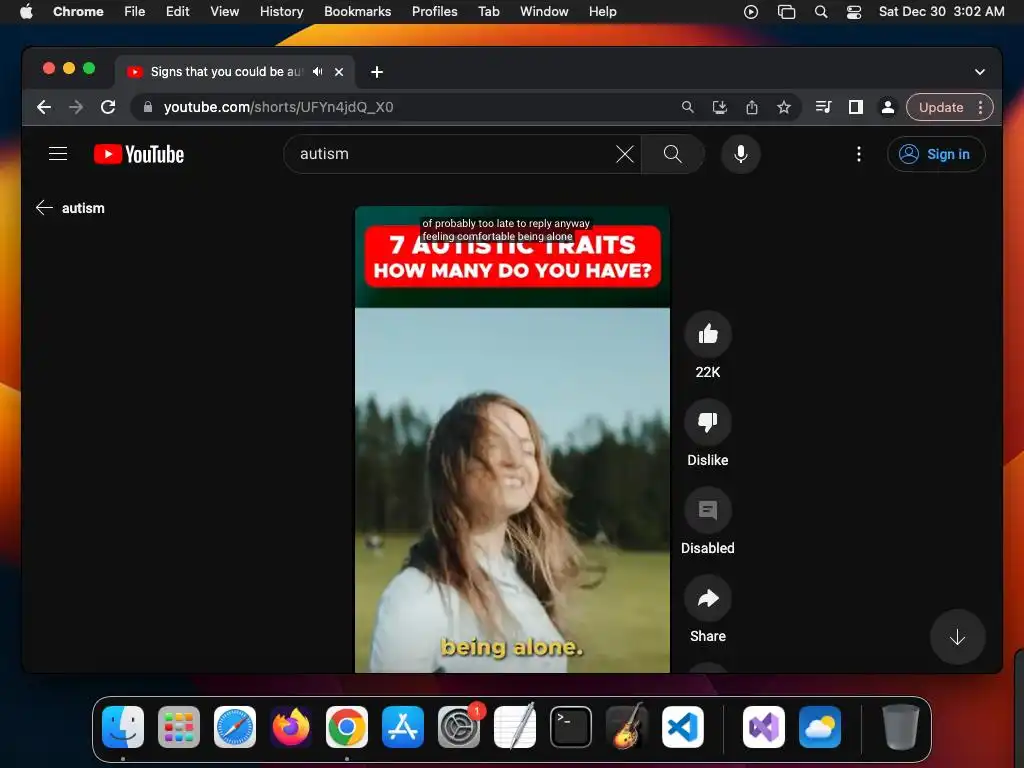Click the date and time
The width and height of the screenshot is (1024, 768).
(941, 12)
